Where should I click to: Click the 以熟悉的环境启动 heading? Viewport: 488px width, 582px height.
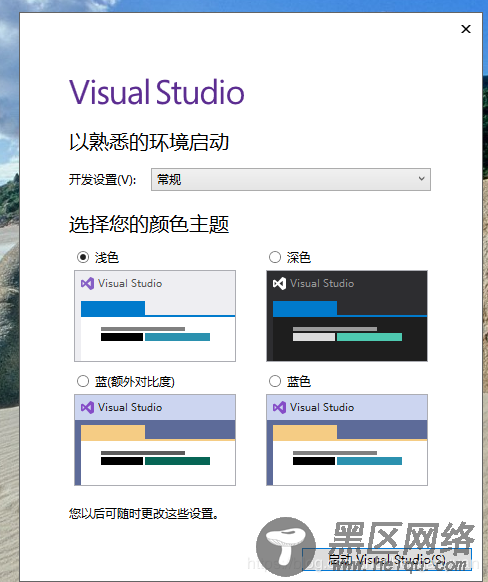click(149, 142)
